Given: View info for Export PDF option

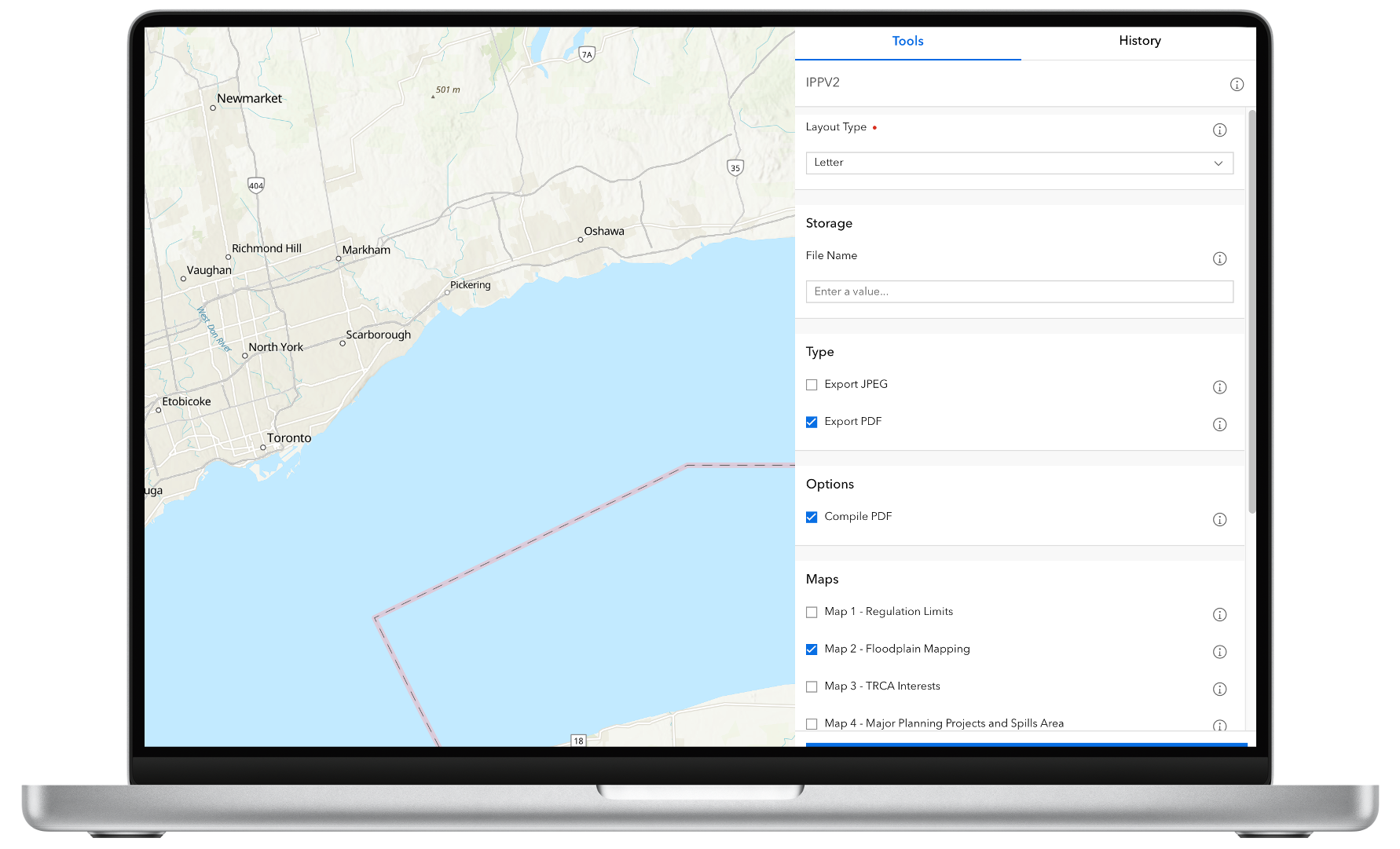Looking at the screenshot, I should (x=1220, y=424).
